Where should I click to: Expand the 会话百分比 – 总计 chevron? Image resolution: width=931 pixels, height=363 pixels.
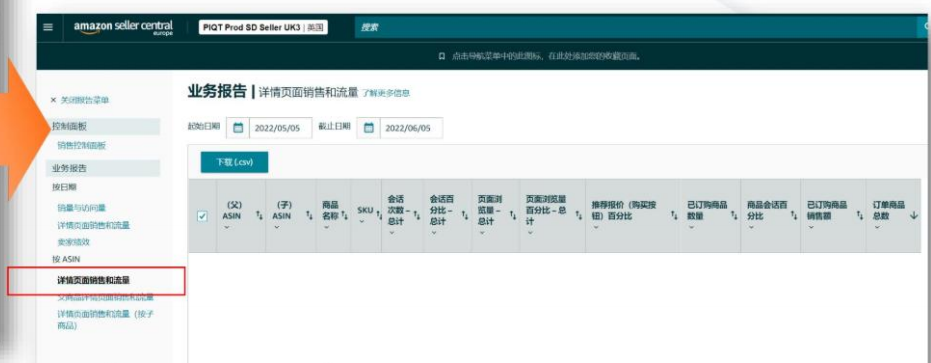pos(433,233)
